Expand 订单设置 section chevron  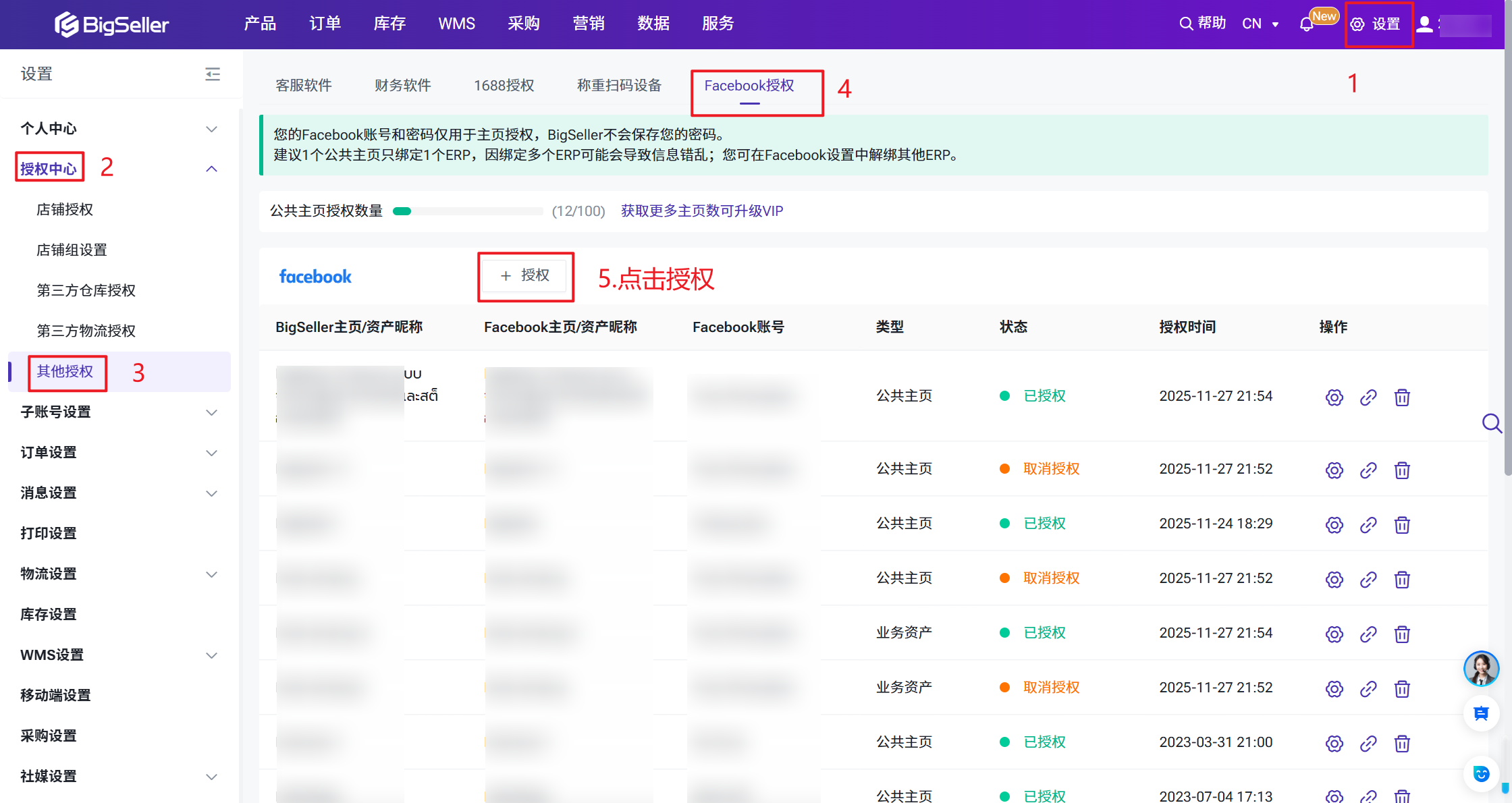pos(211,453)
